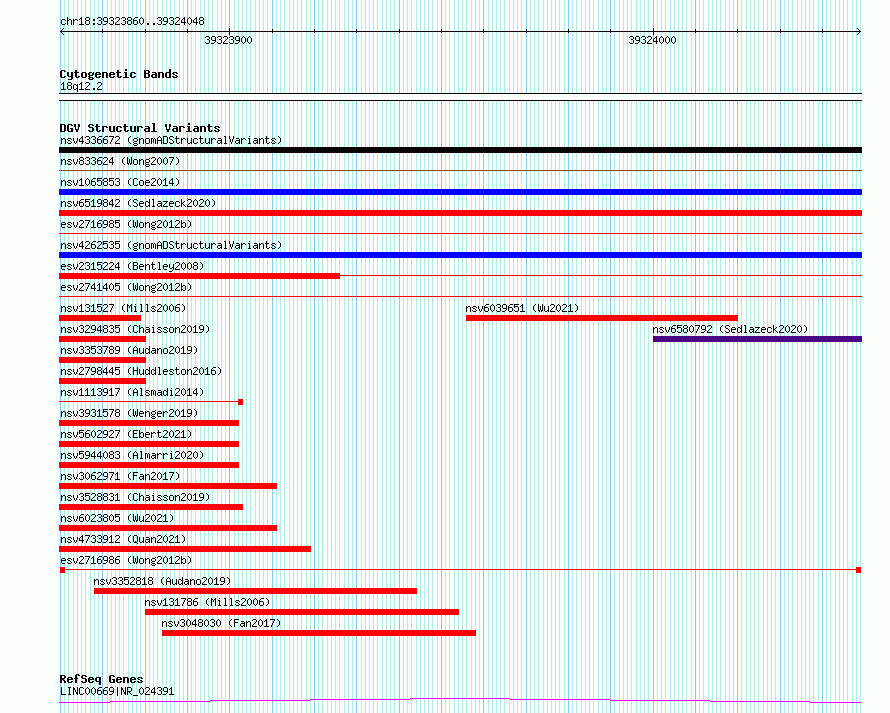Viewport: 890px width, 713px height.
Task: Open the nsv833624 (Wong2007) variant
Action: [120, 161]
